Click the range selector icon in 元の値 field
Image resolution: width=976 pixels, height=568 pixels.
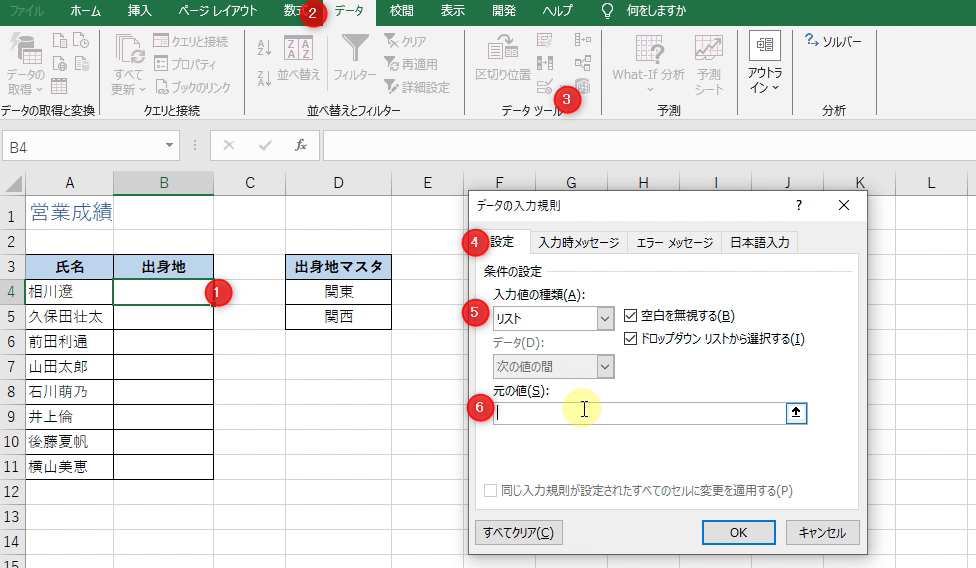tap(797, 414)
